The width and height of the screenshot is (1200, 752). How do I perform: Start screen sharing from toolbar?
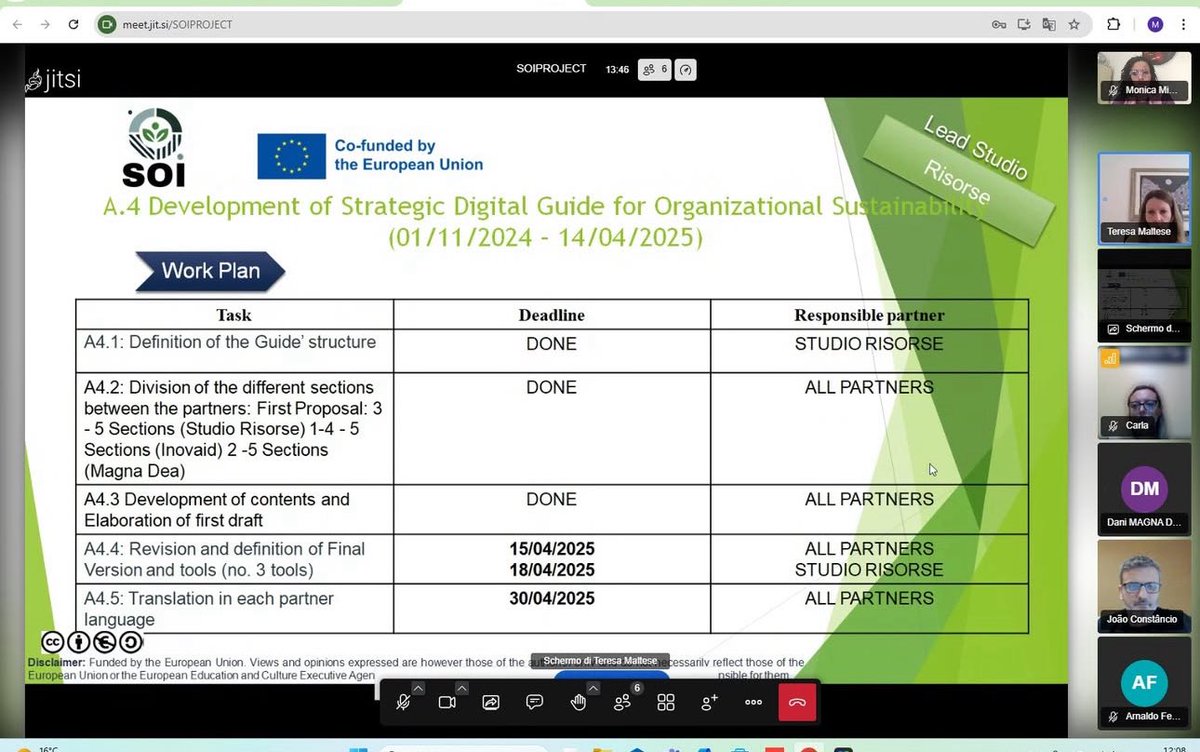(x=491, y=703)
